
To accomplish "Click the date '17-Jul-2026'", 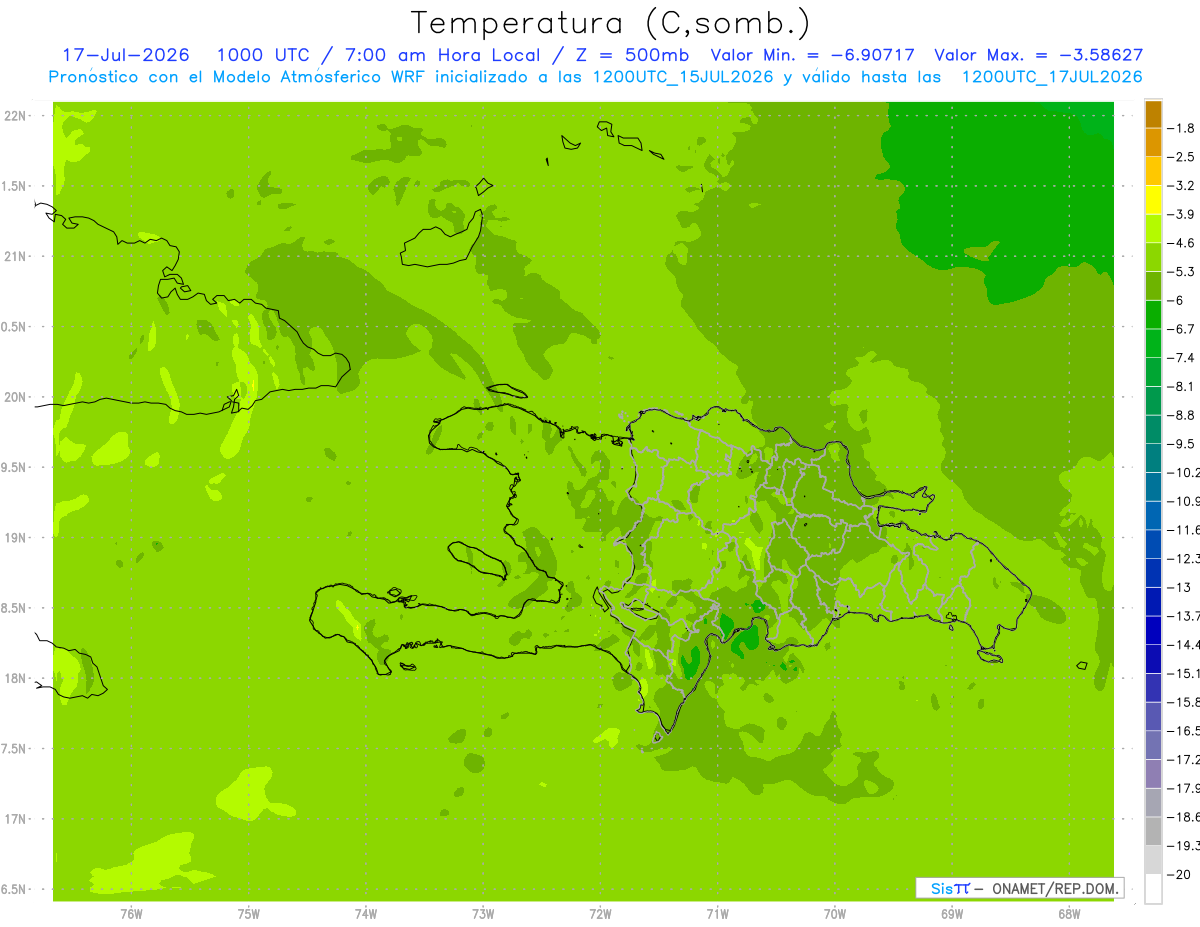I will pos(125,56).
